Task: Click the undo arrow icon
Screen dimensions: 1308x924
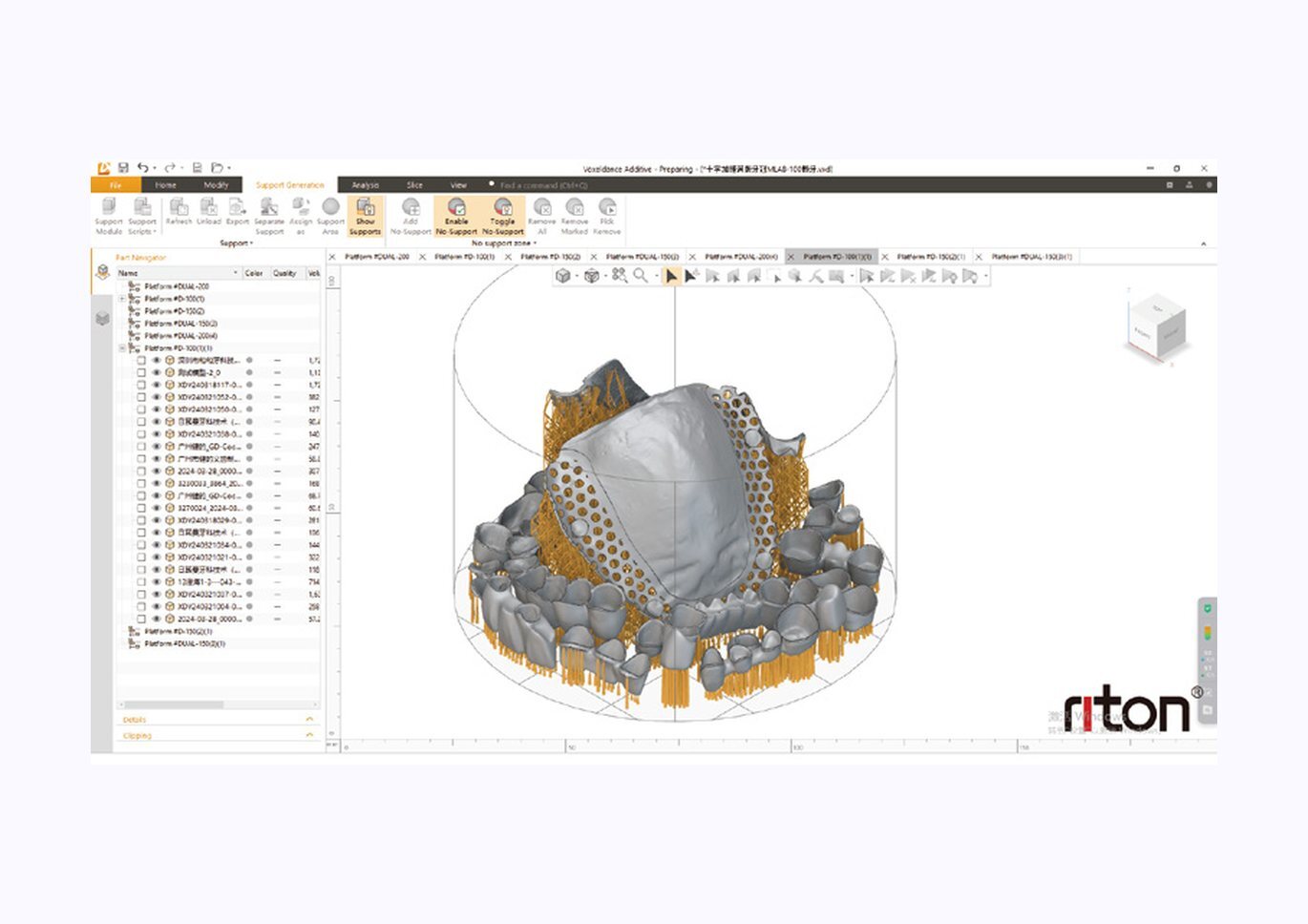Action: pos(142,168)
